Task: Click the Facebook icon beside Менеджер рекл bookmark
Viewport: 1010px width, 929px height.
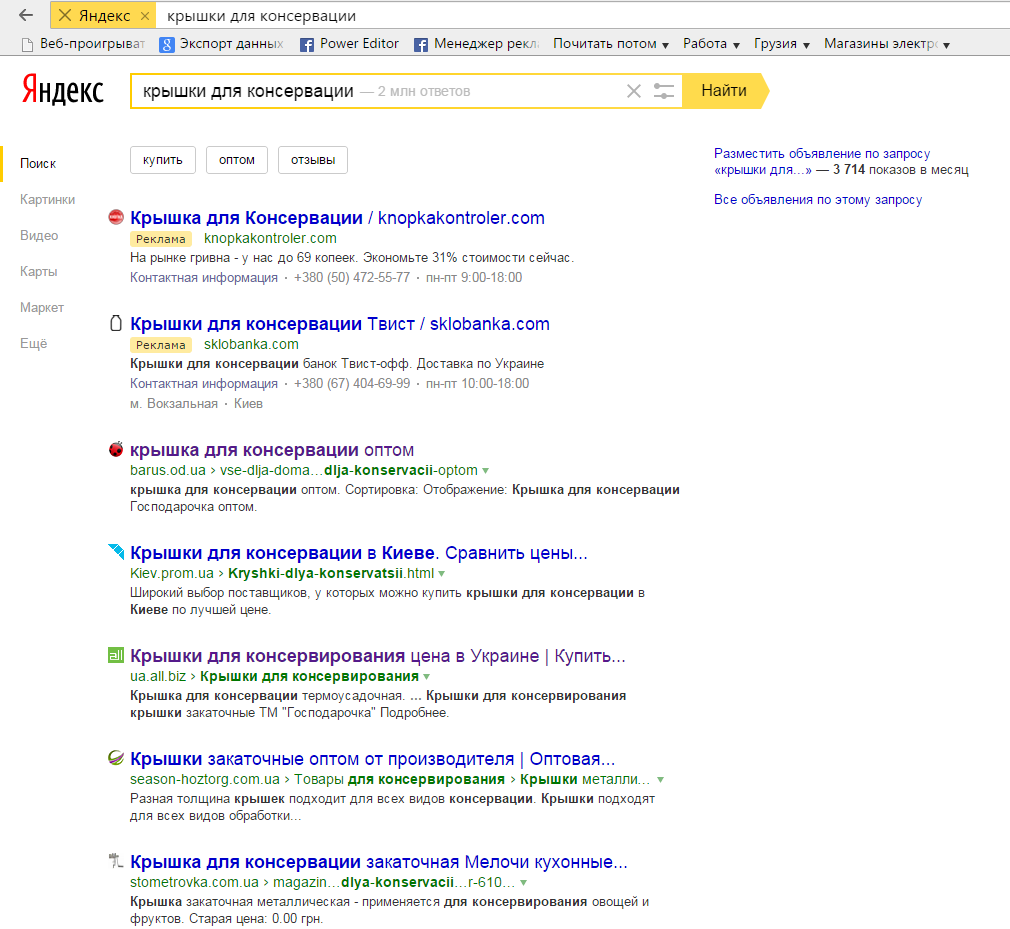Action: coord(421,44)
